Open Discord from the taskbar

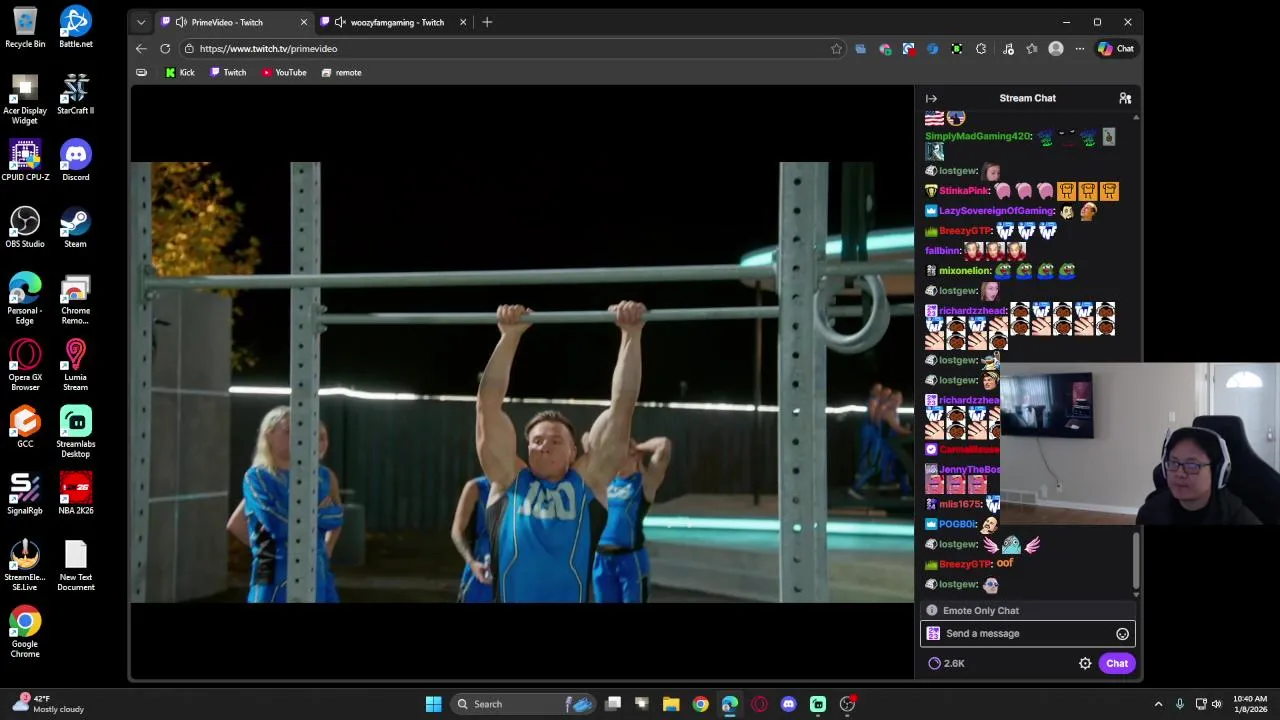pos(788,704)
